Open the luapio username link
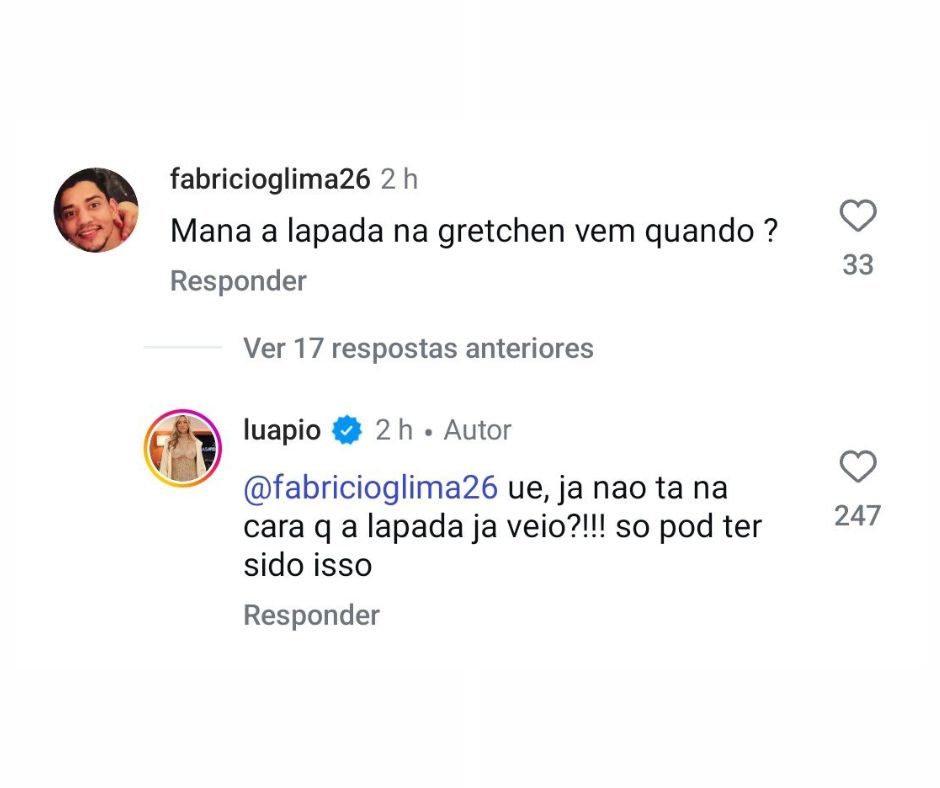The height and width of the screenshot is (788, 940). (x=282, y=431)
